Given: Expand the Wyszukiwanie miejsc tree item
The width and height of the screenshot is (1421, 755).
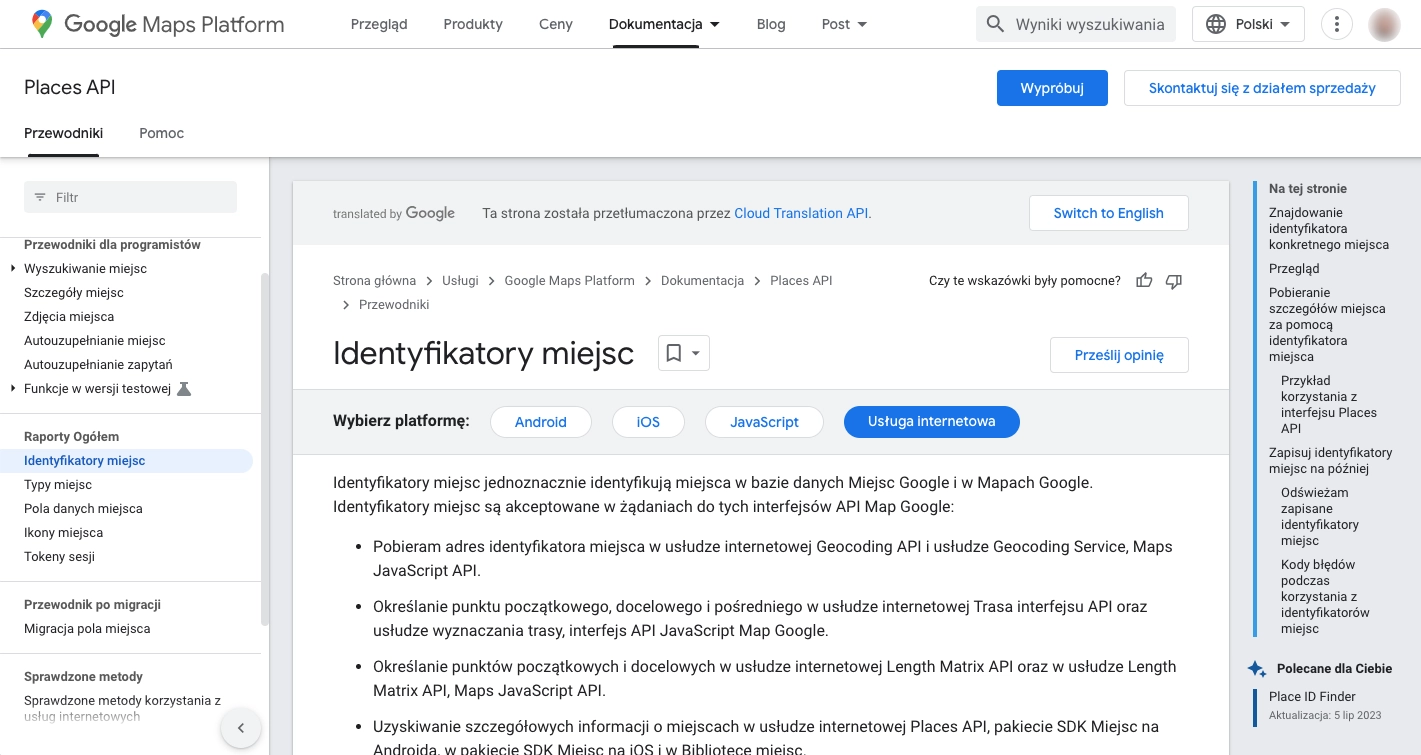Looking at the screenshot, I should pos(13,269).
